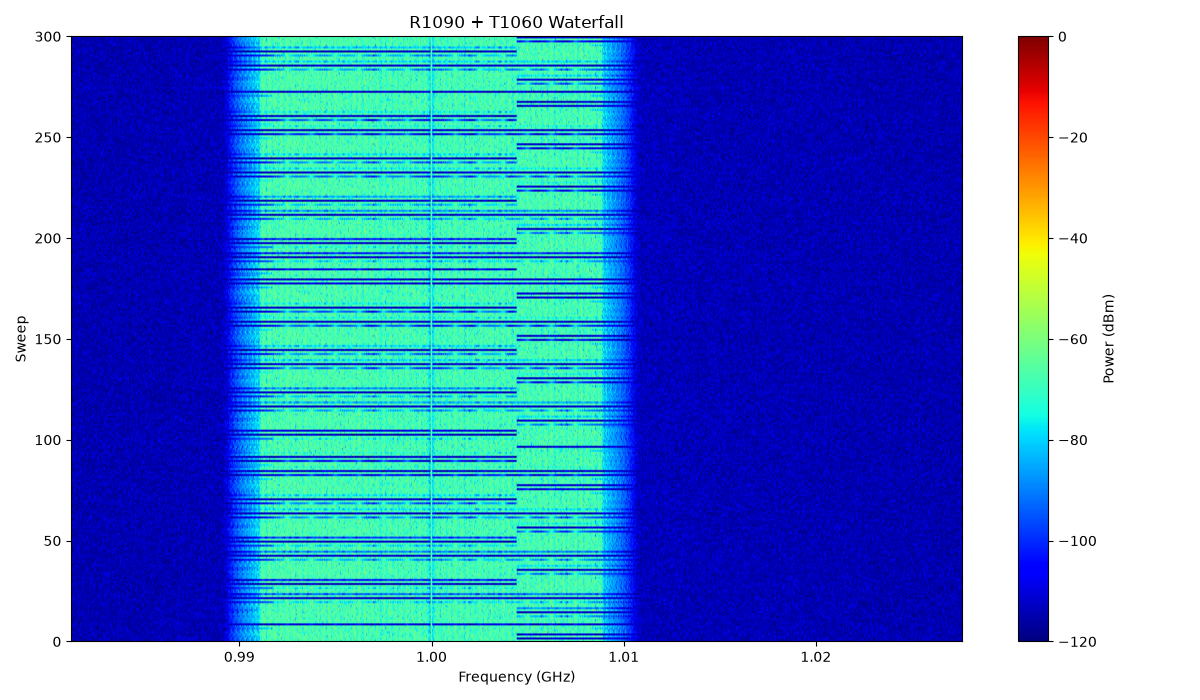Click the 1.01 frequency tick label
Viewport: 1200px width, 700px height.
[624, 657]
